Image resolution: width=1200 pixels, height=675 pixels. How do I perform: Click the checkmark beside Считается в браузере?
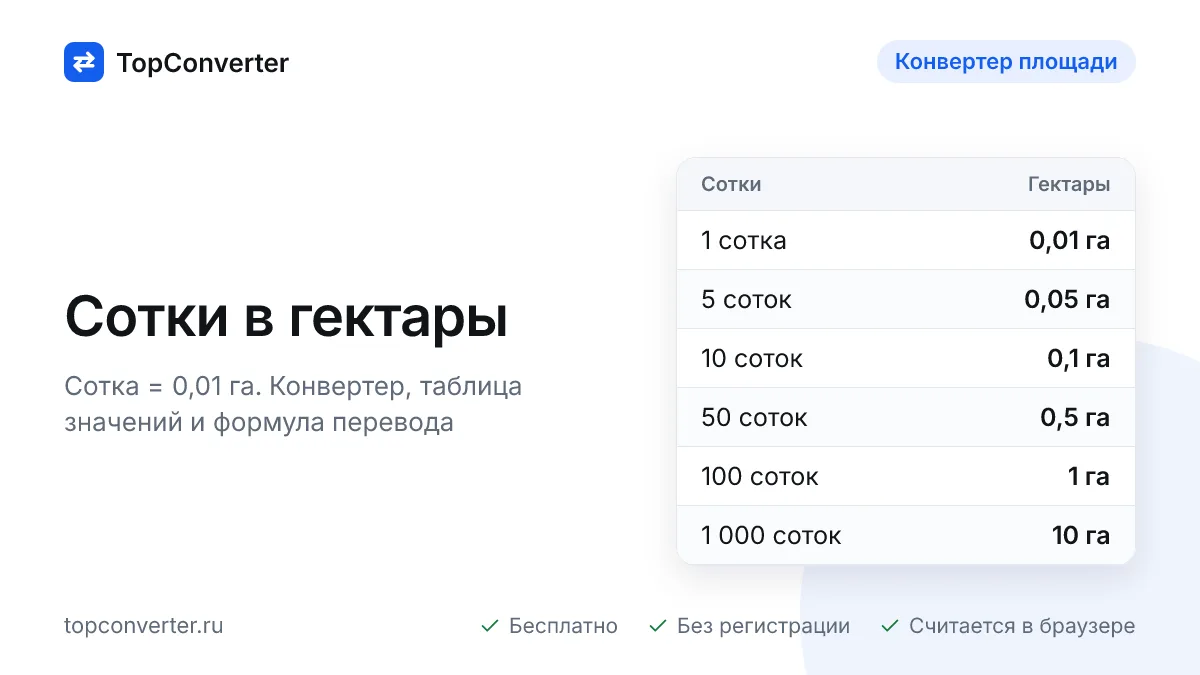[x=890, y=626]
